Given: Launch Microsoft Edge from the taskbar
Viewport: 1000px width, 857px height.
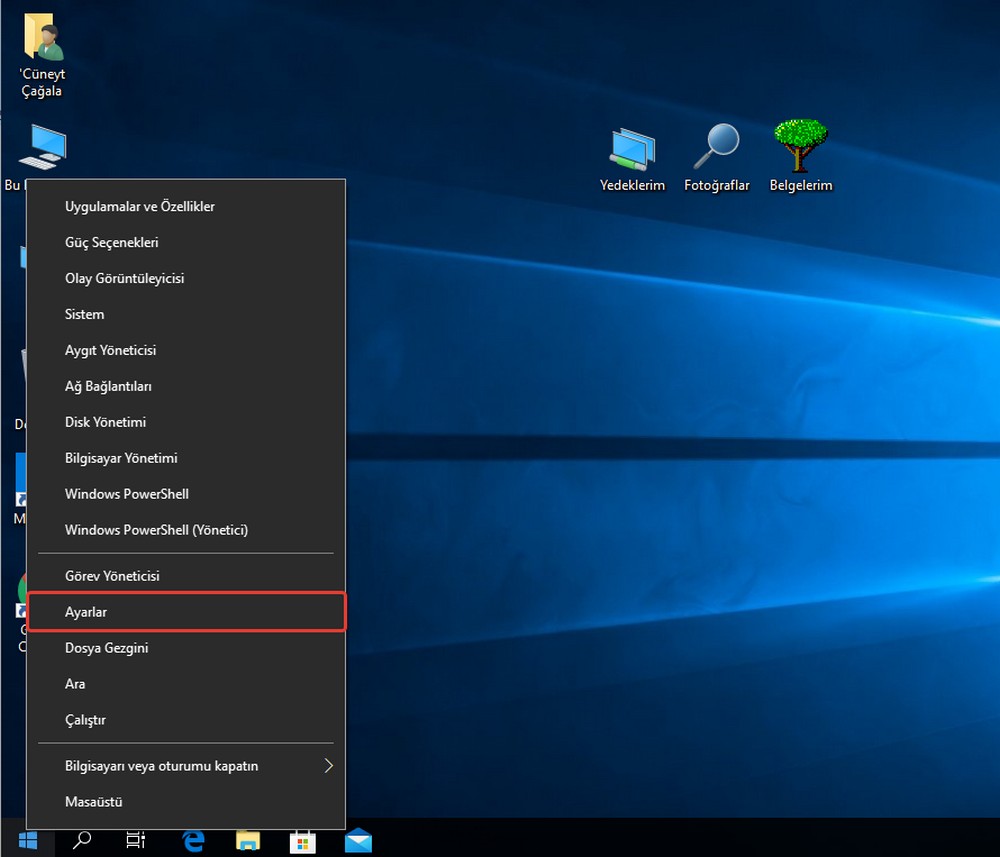Looking at the screenshot, I should pos(194,839).
